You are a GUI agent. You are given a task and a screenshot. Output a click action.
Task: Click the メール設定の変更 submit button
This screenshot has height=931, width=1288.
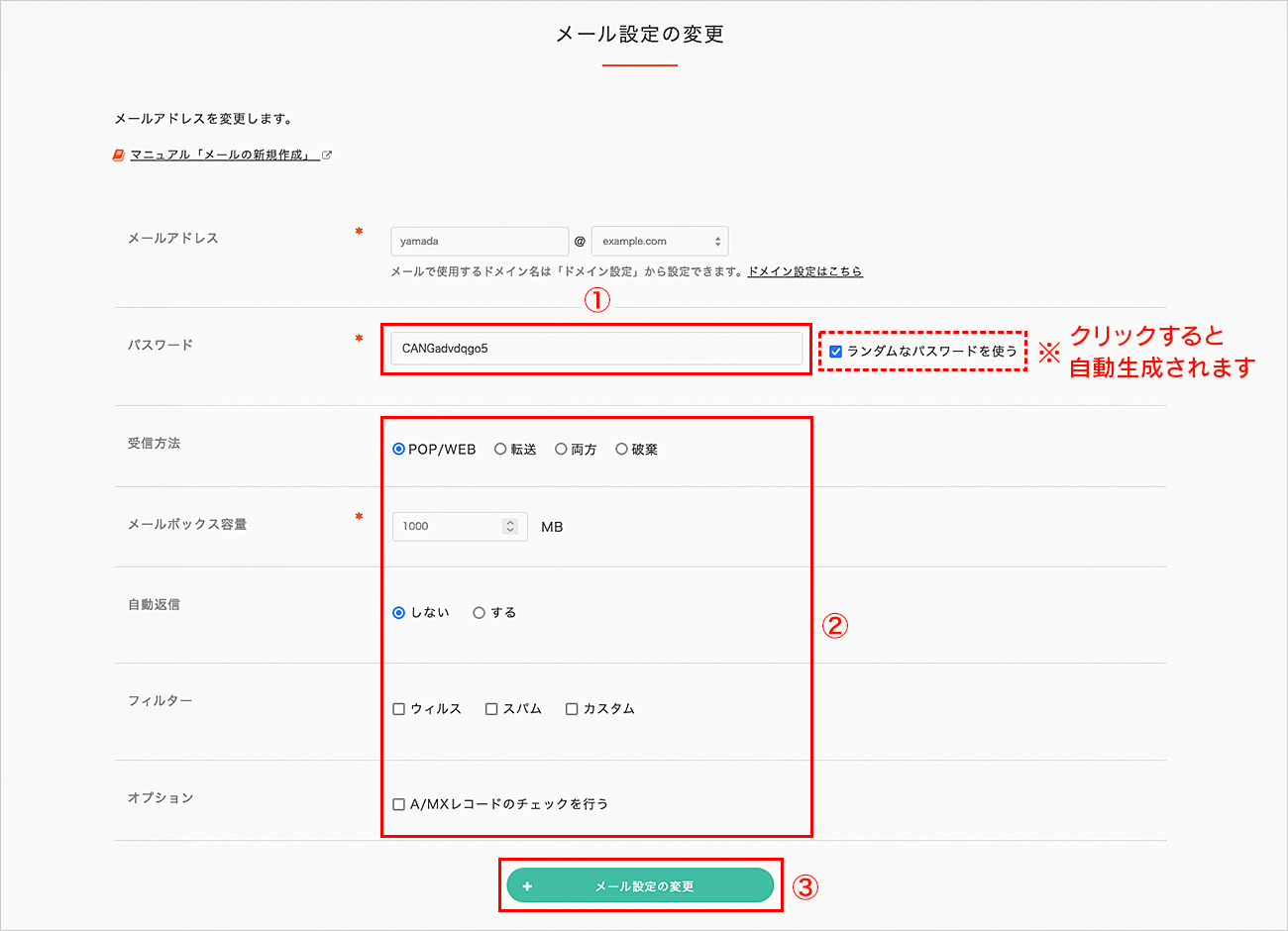click(640, 885)
